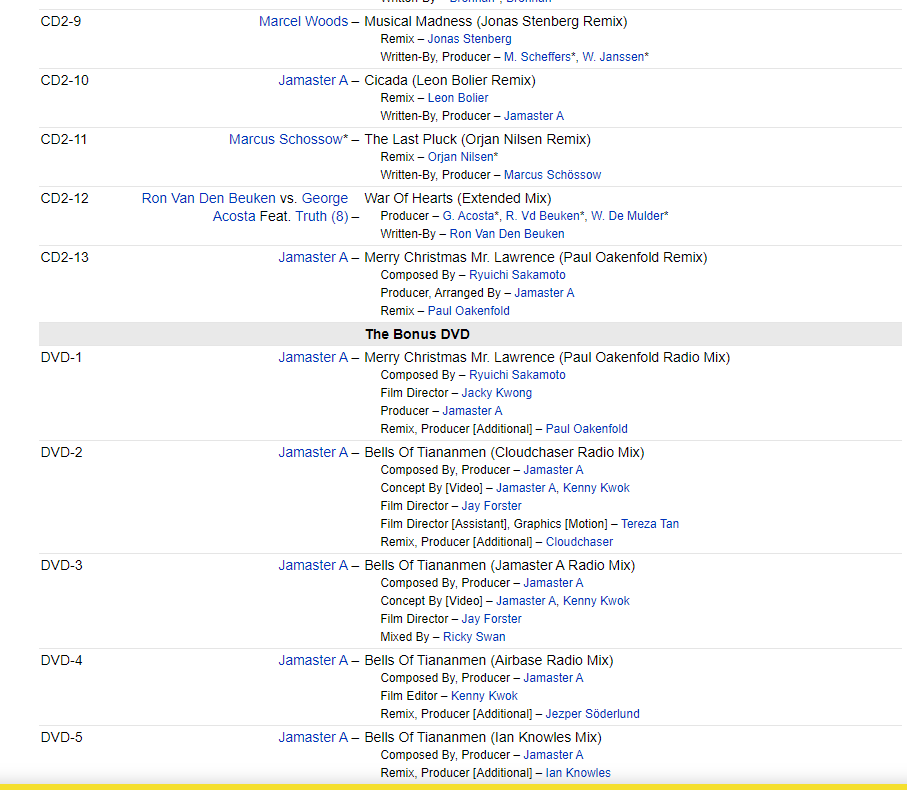Screen dimensions: 907x790
Task: Open Jamaster A composer credit under DVD-4
Action: [x=553, y=677]
